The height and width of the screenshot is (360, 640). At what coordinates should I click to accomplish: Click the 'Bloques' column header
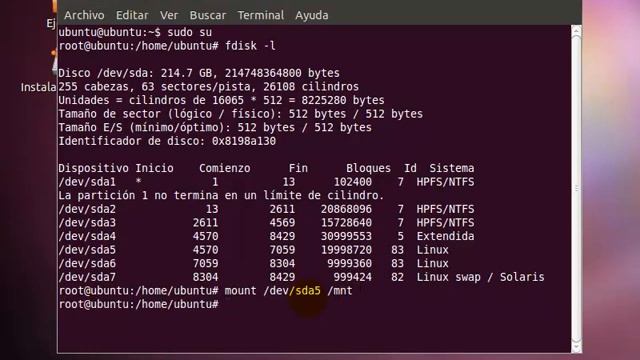pos(368,168)
